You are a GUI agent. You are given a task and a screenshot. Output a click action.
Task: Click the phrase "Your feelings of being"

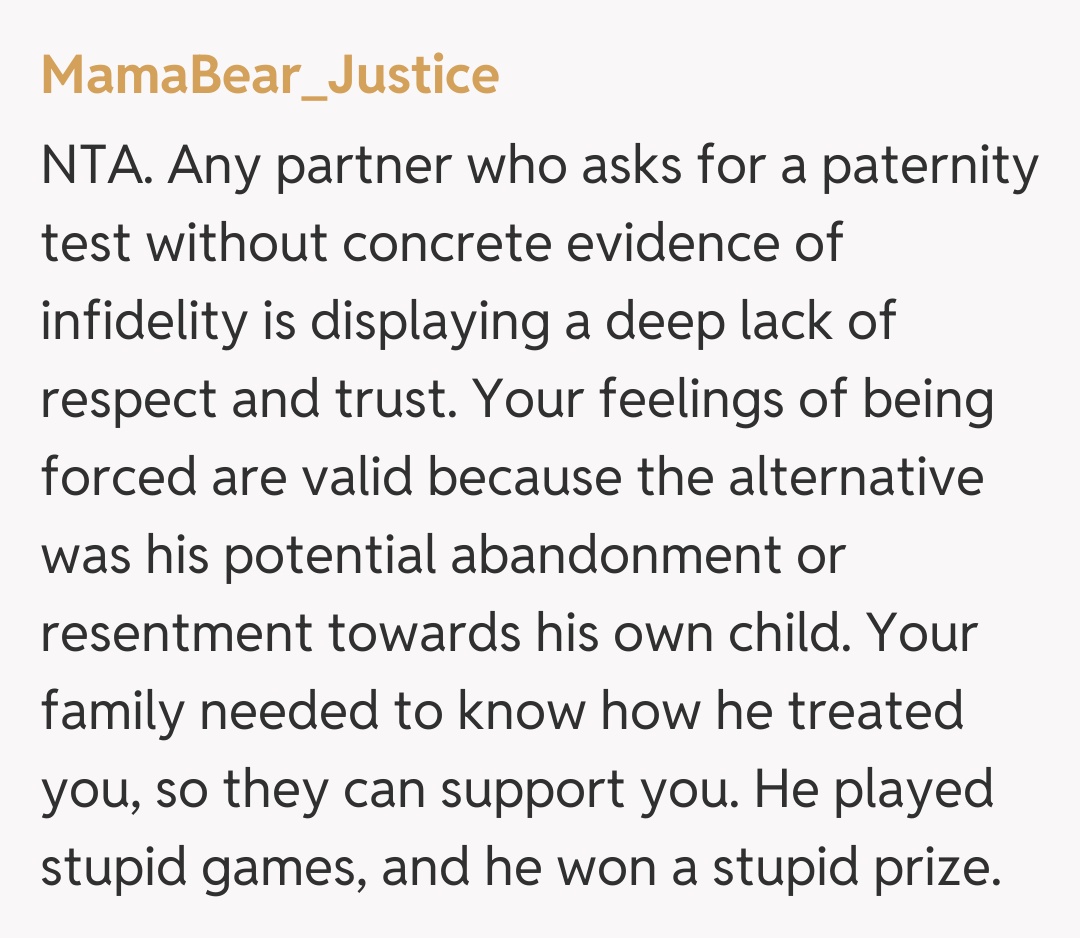coord(734,398)
